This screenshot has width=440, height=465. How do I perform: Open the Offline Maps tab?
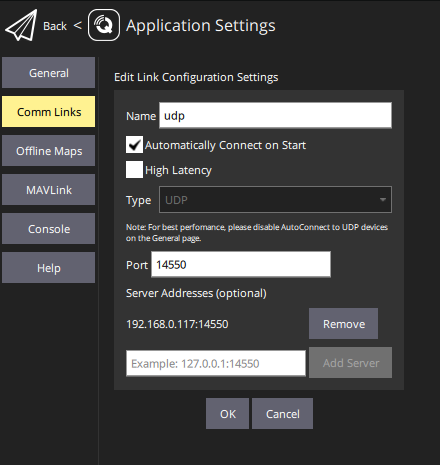[x=49, y=151]
